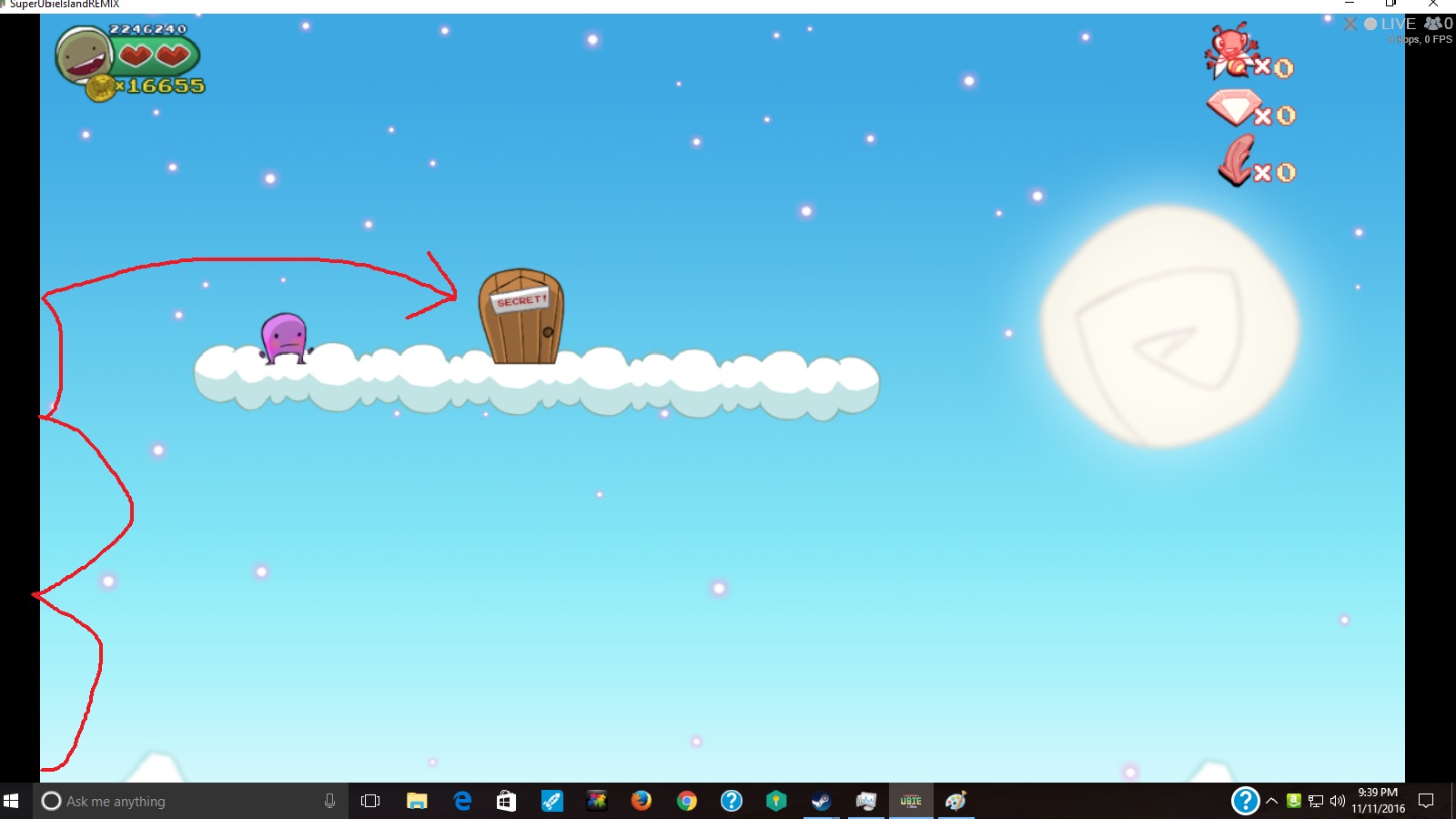This screenshot has height=819, width=1456.
Task: Click the pink diamond collectible icon
Action: [x=1233, y=107]
